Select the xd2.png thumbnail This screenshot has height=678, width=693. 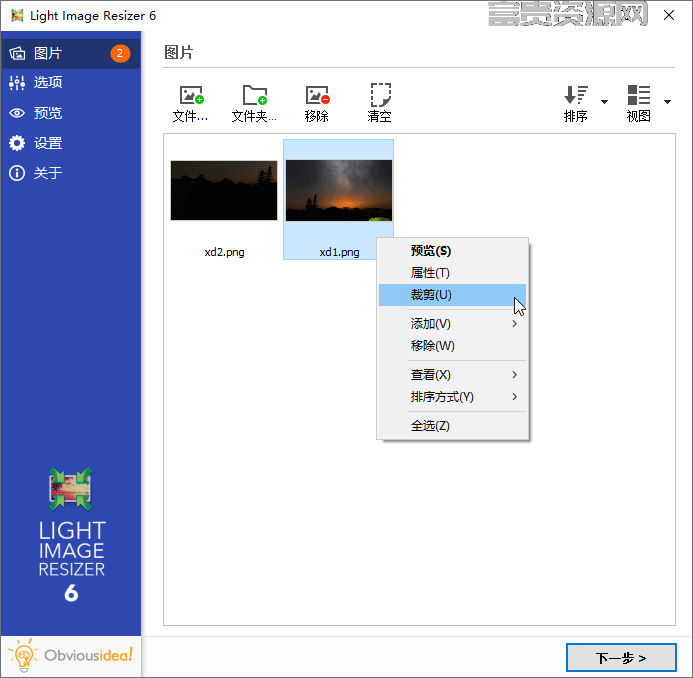pyautogui.click(x=224, y=190)
